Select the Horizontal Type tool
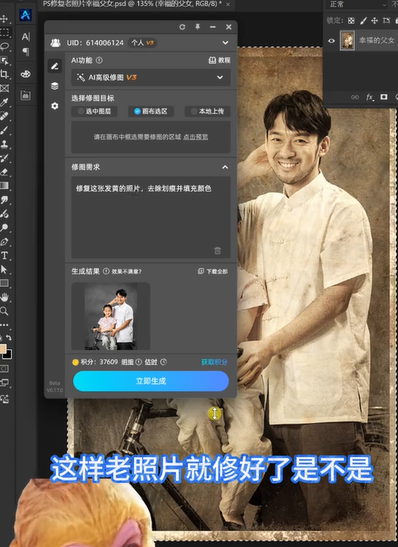Image resolution: width=398 pixels, height=547 pixels. click(4, 256)
